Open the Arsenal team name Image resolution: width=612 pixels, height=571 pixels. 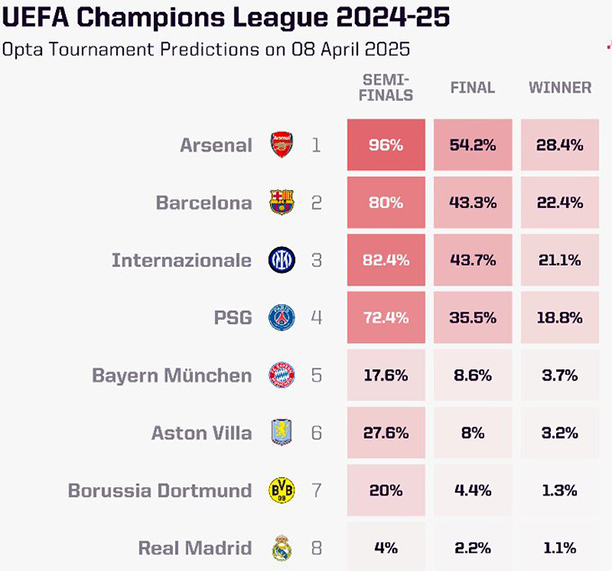(216, 145)
